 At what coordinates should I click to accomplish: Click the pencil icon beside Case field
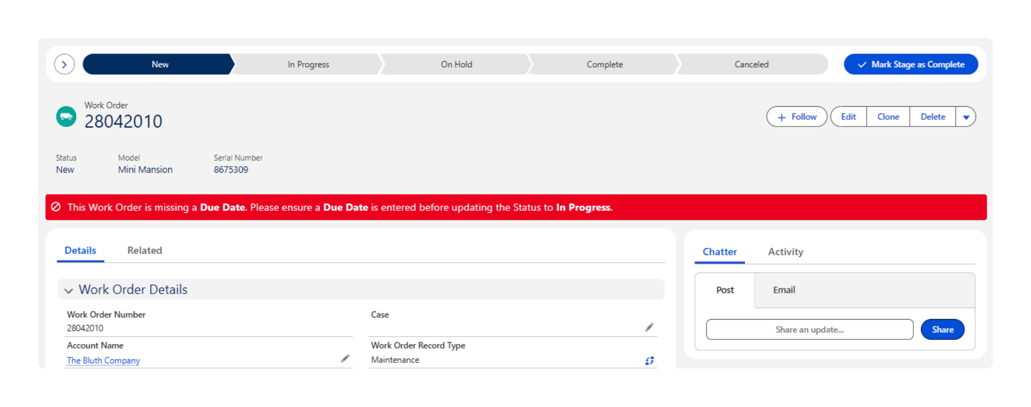(649, 327)
